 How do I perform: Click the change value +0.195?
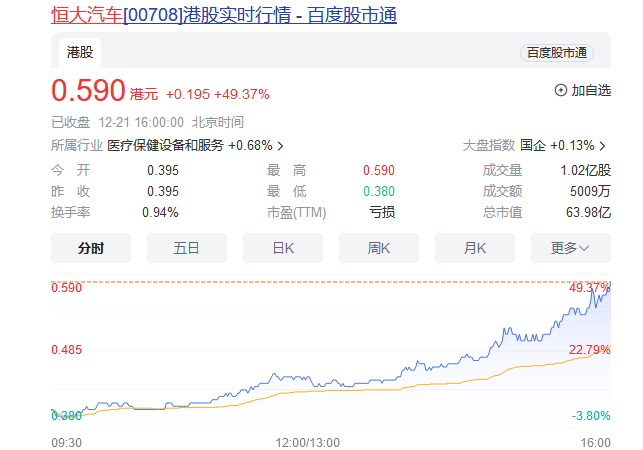coord(188,94)
